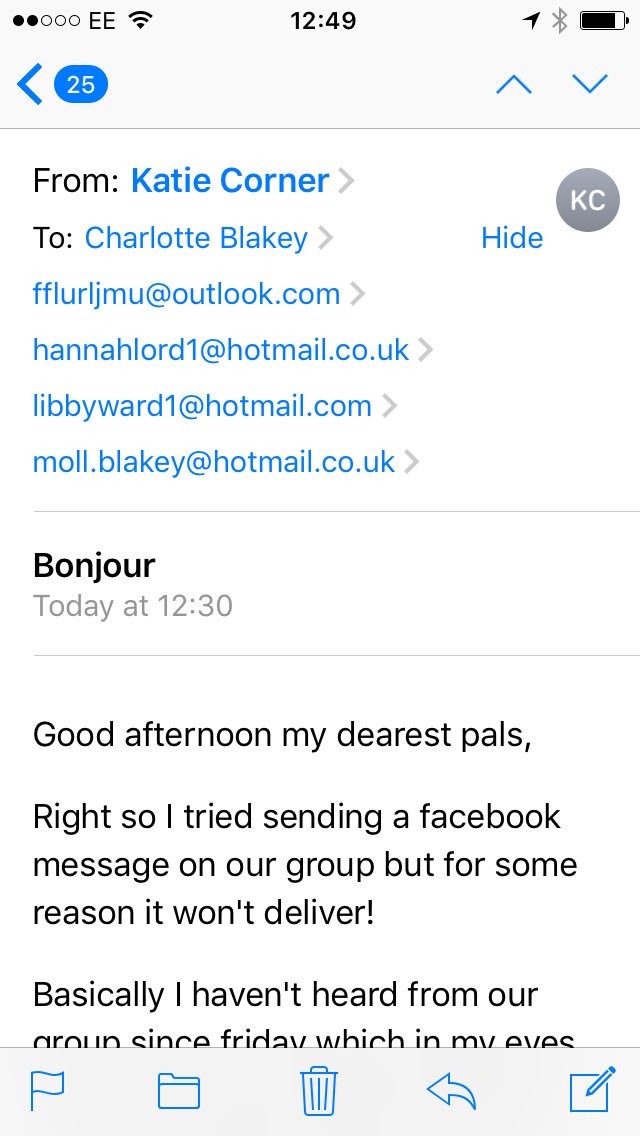Delete email with trash icon
Image resolution: width=640 pixels, height=1136 pixels.
[x=319, y=1090]
